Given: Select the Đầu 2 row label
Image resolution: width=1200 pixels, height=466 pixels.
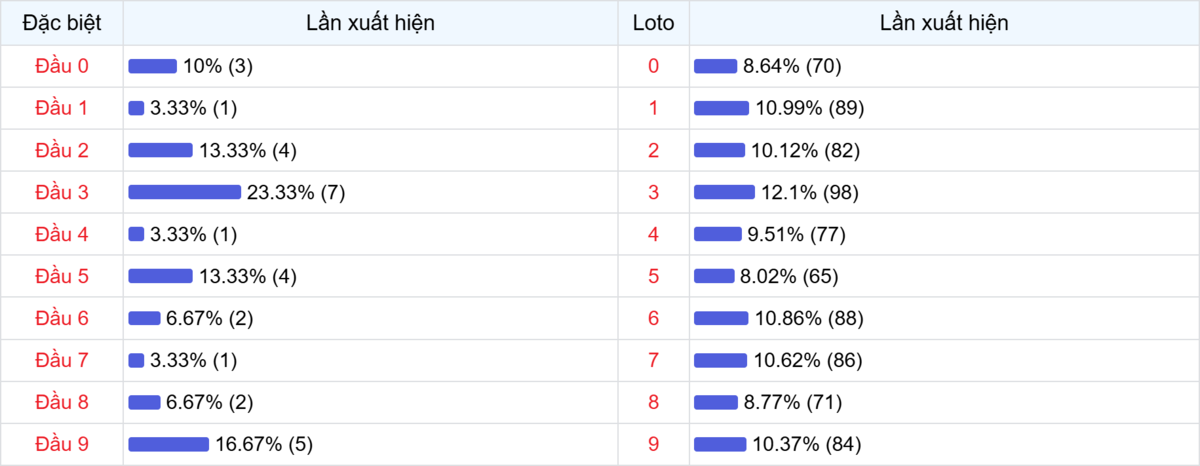Looking at the screenshot, I should coord(62,150).
